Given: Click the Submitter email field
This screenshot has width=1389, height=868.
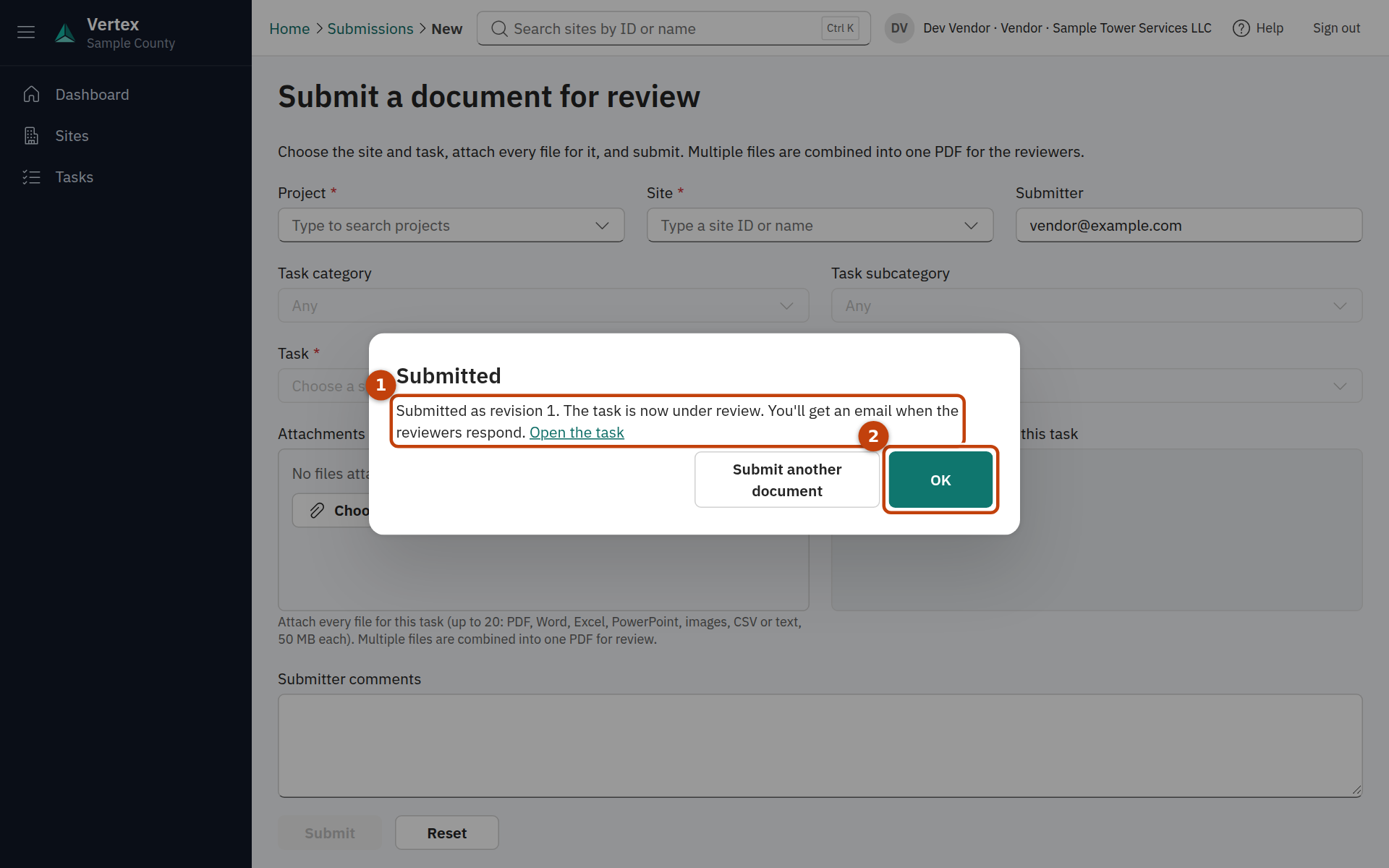Looking at the screenshot, I should [1189, 226].
